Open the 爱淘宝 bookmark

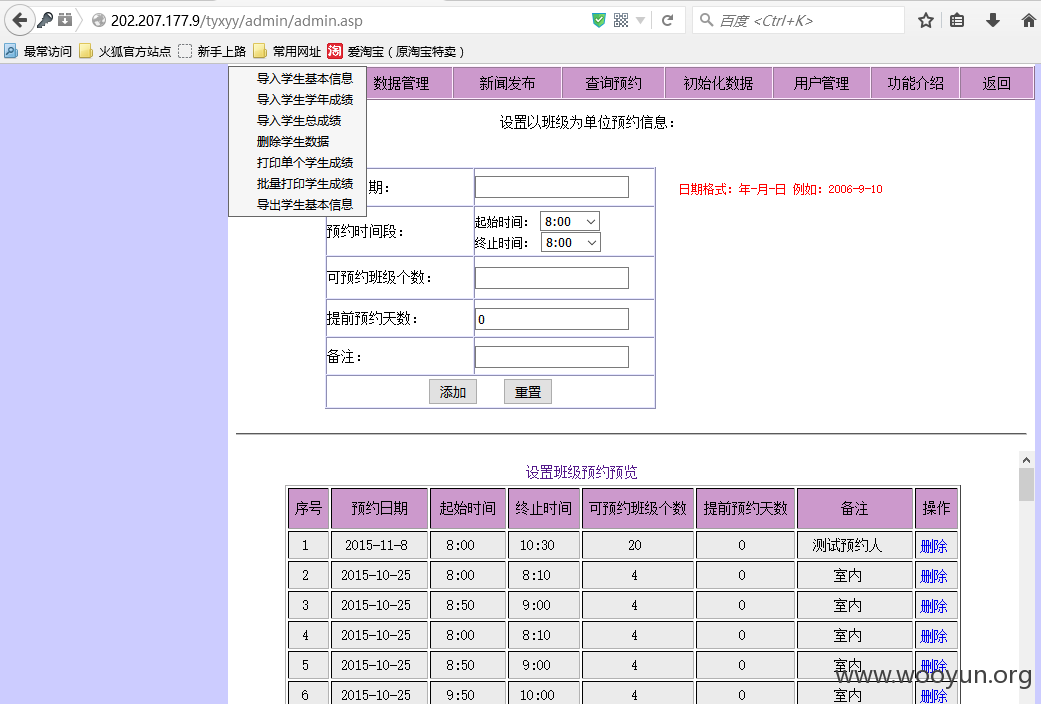pos(396,51)
